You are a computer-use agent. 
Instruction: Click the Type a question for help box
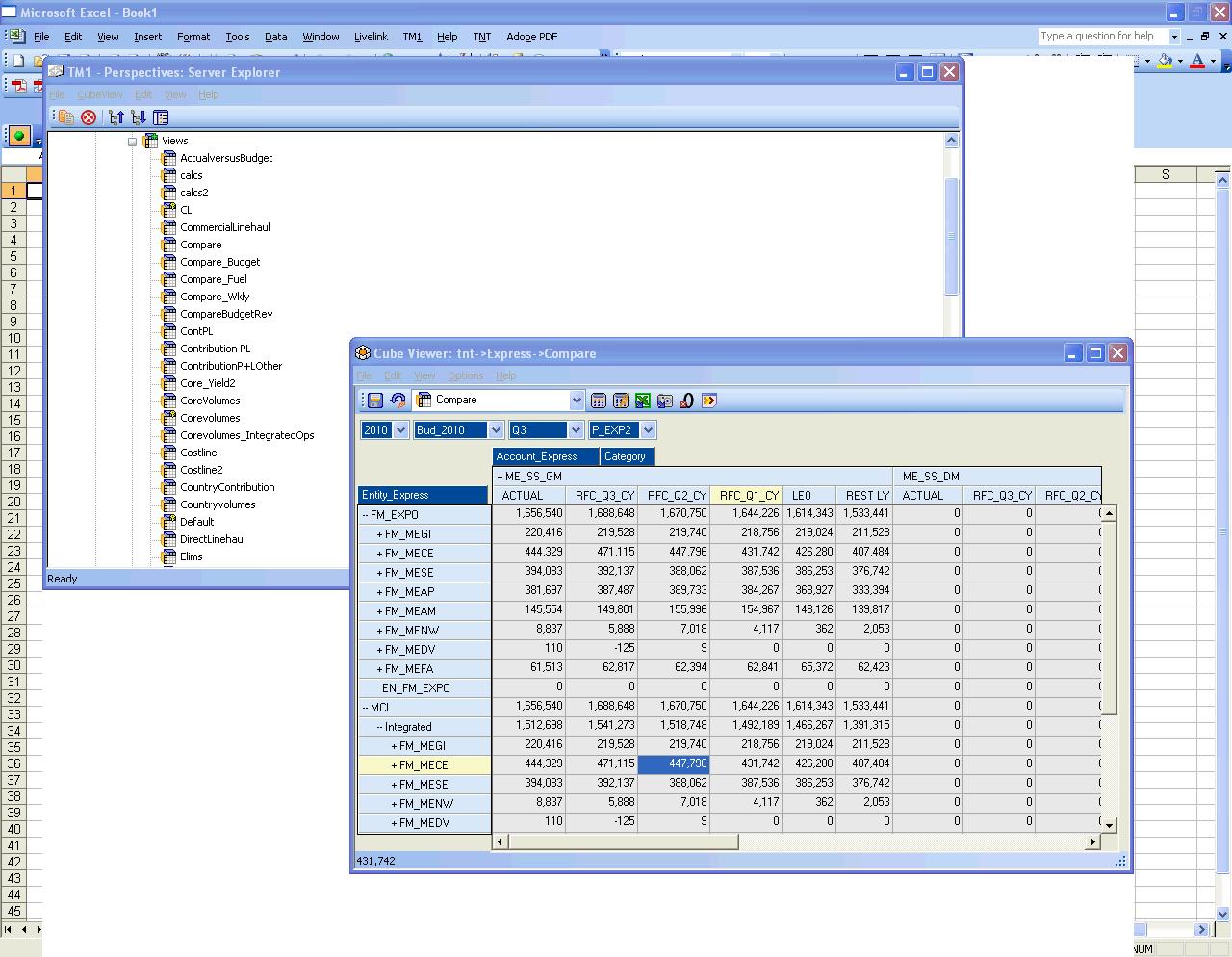1102,37
